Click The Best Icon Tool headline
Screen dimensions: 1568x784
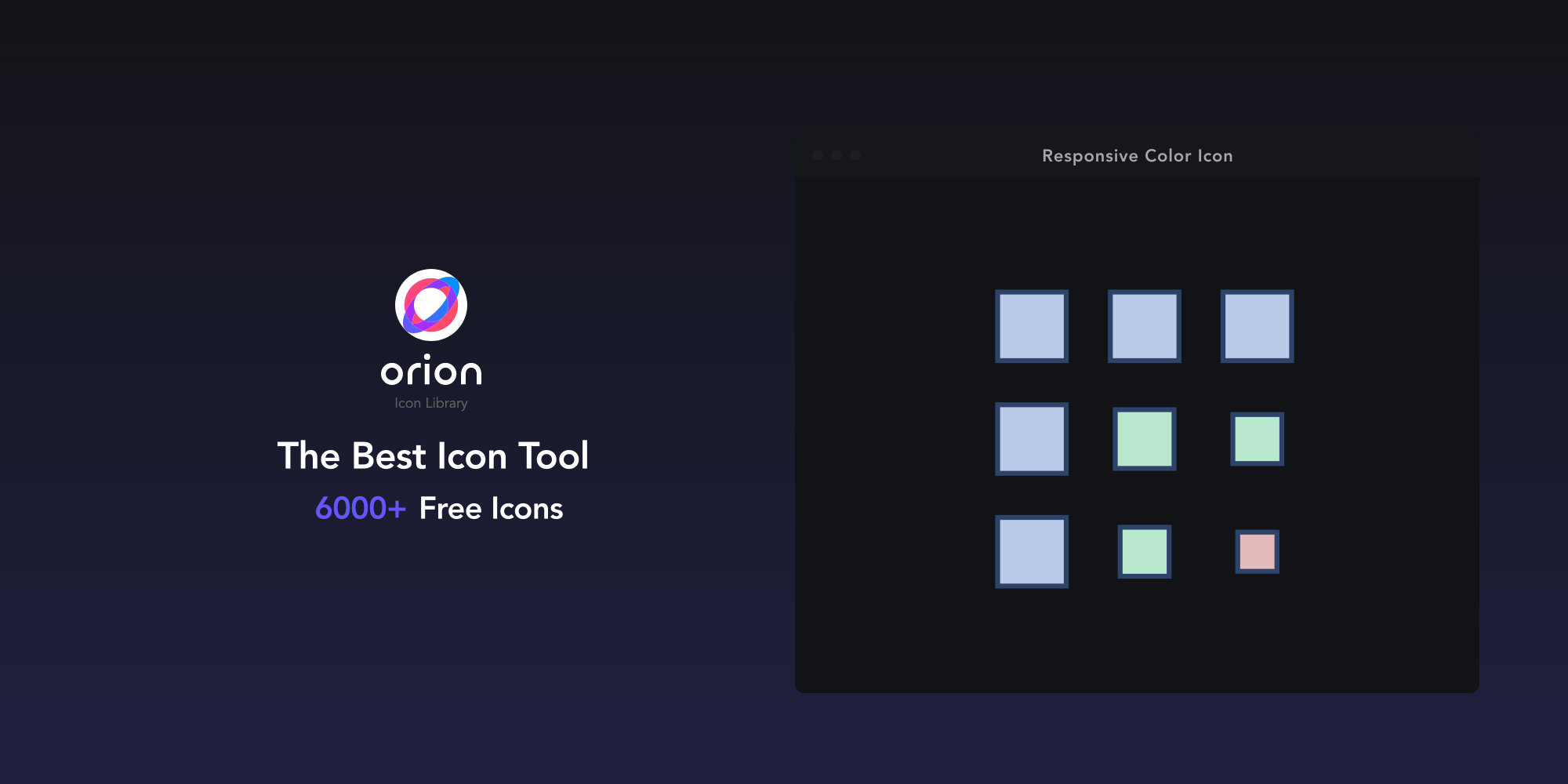tap(433, 456)
